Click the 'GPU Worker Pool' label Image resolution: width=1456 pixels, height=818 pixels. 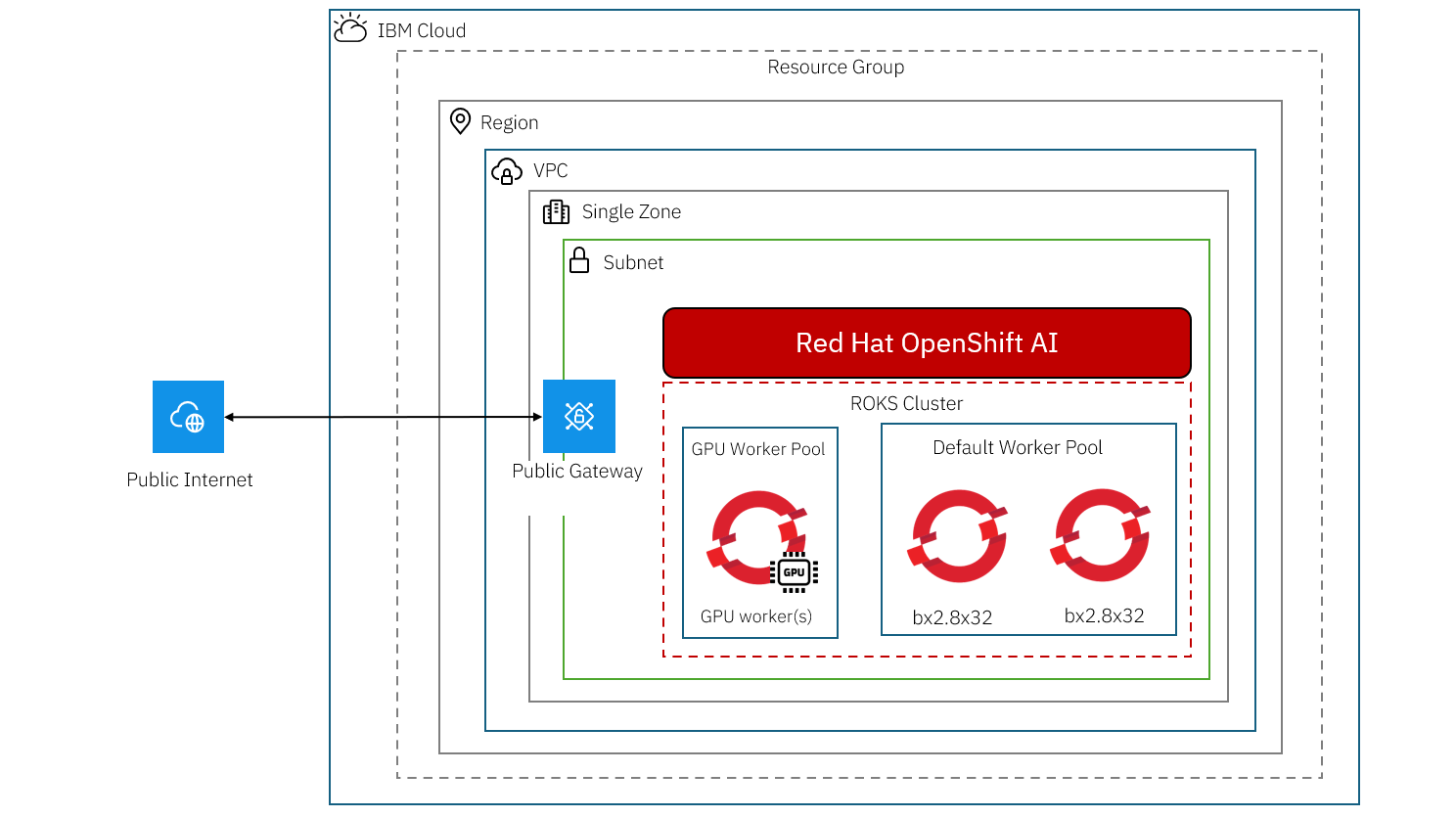(x=758, y=449)
